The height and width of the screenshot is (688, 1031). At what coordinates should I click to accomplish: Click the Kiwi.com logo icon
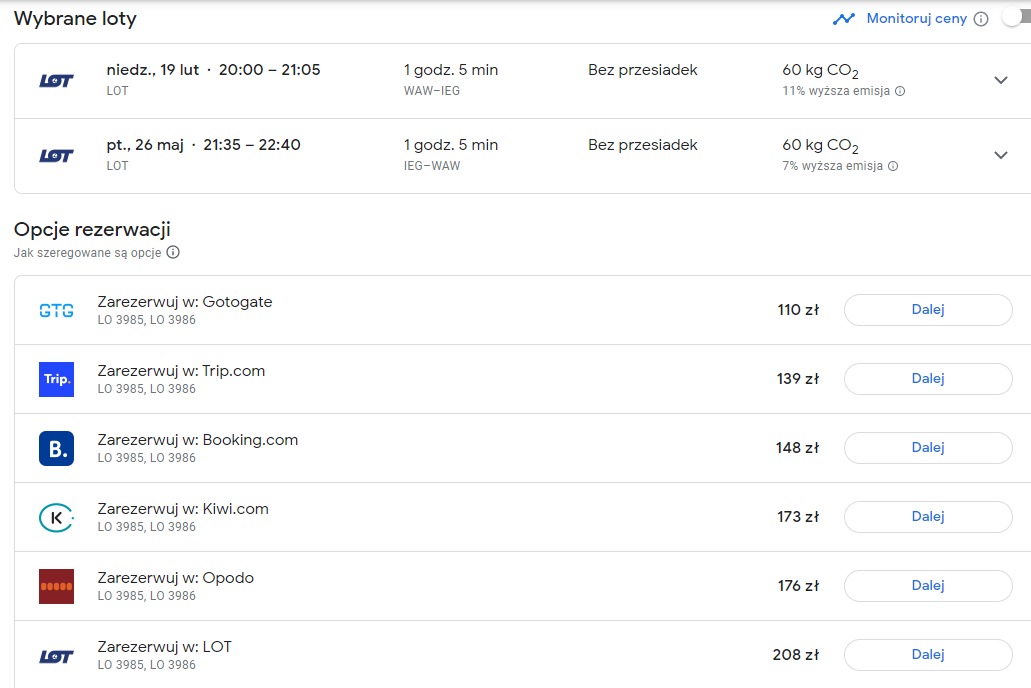57,518
